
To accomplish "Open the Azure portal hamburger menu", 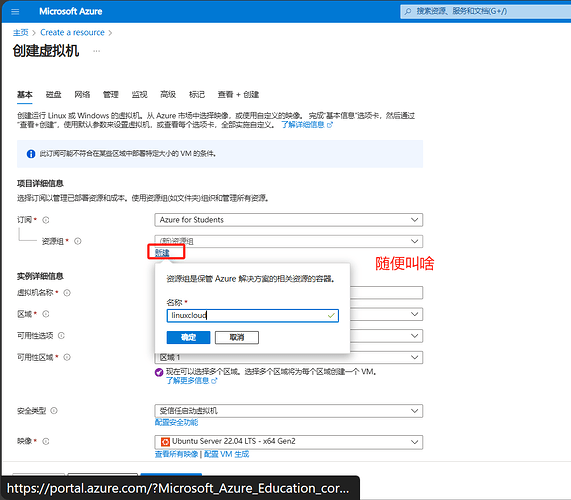I will pos(15,12).
